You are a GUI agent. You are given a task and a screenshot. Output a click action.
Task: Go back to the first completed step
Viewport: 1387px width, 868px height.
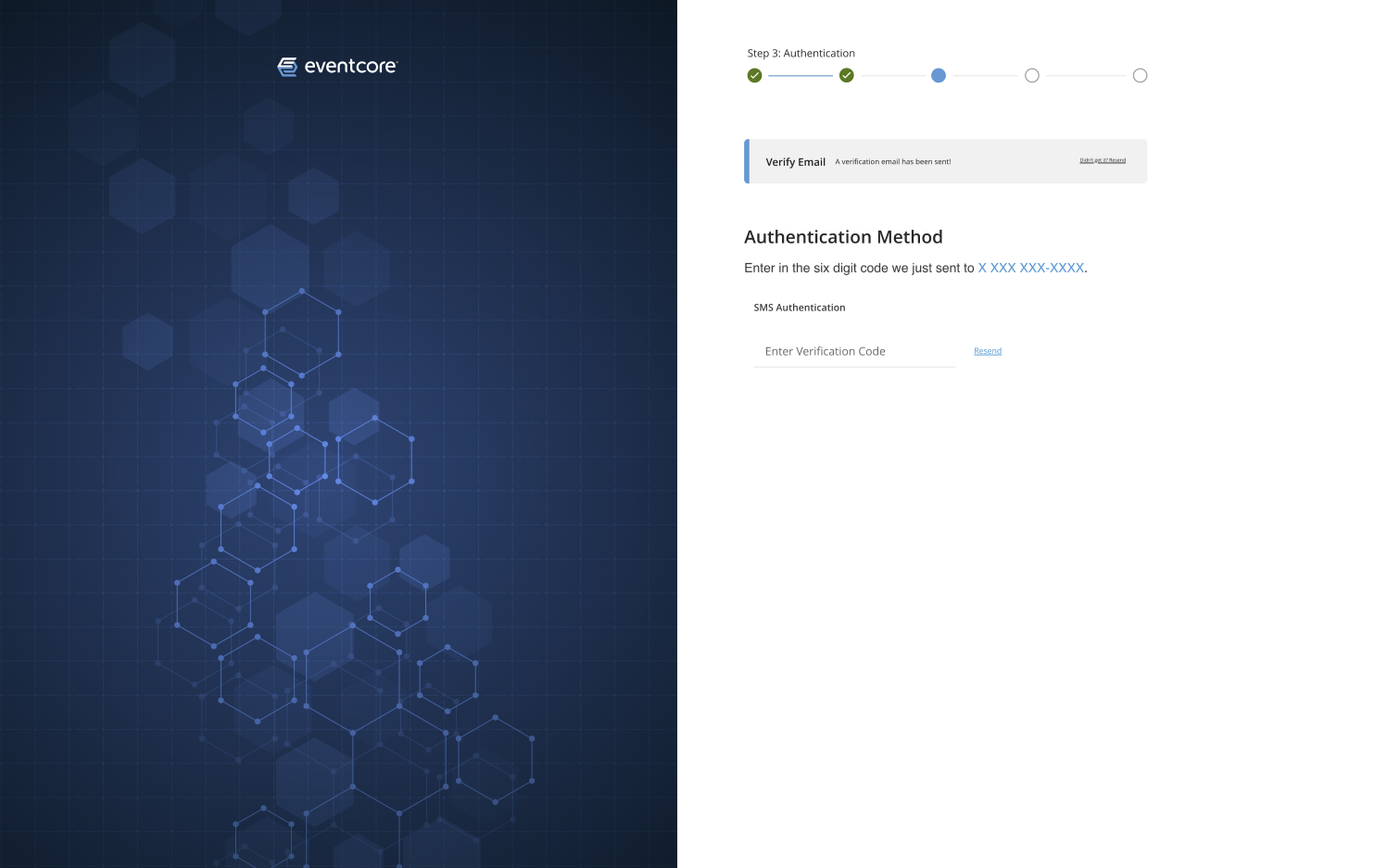754,76
